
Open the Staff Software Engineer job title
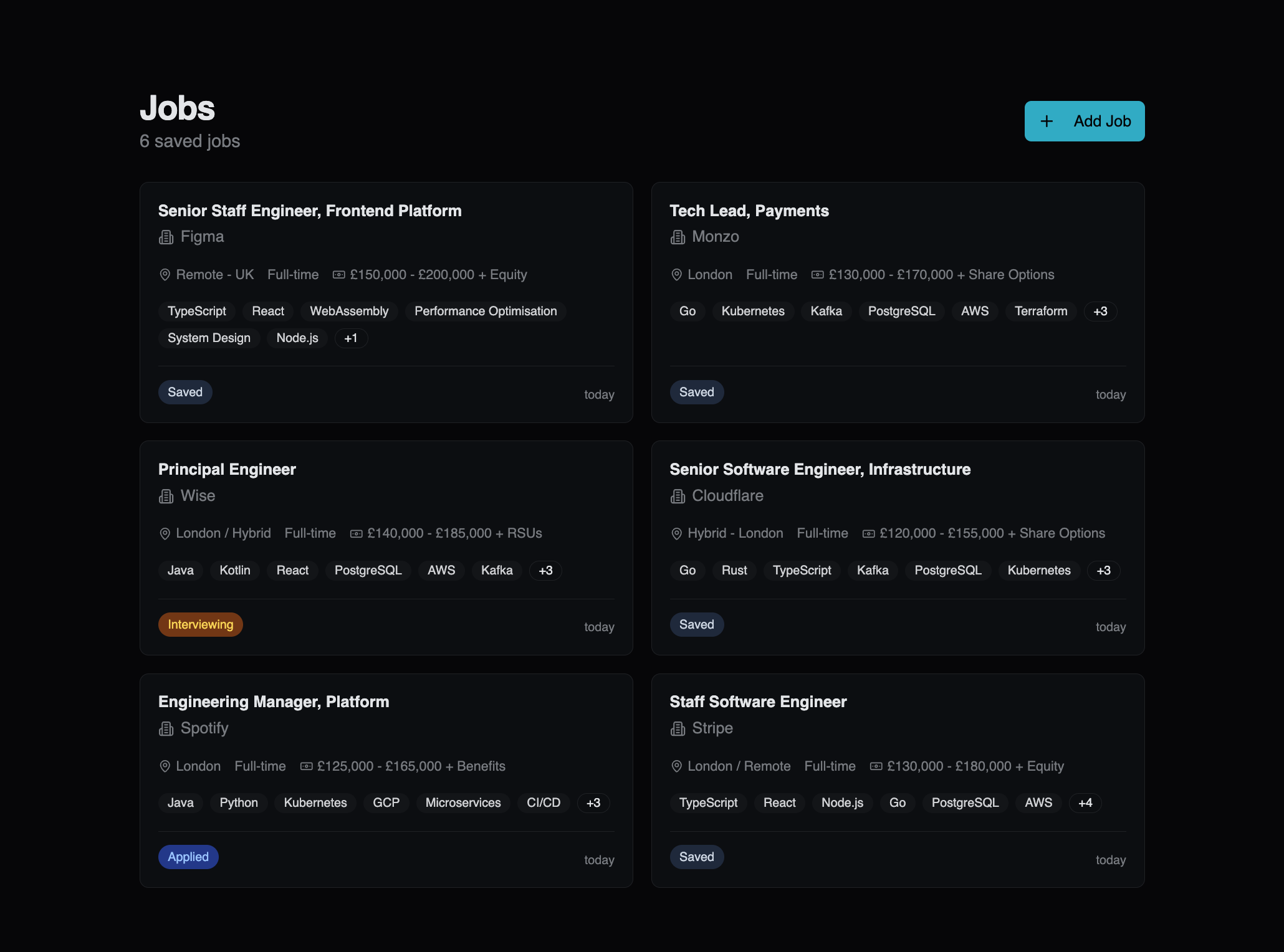pyautogui.click(x=758, y=702)
